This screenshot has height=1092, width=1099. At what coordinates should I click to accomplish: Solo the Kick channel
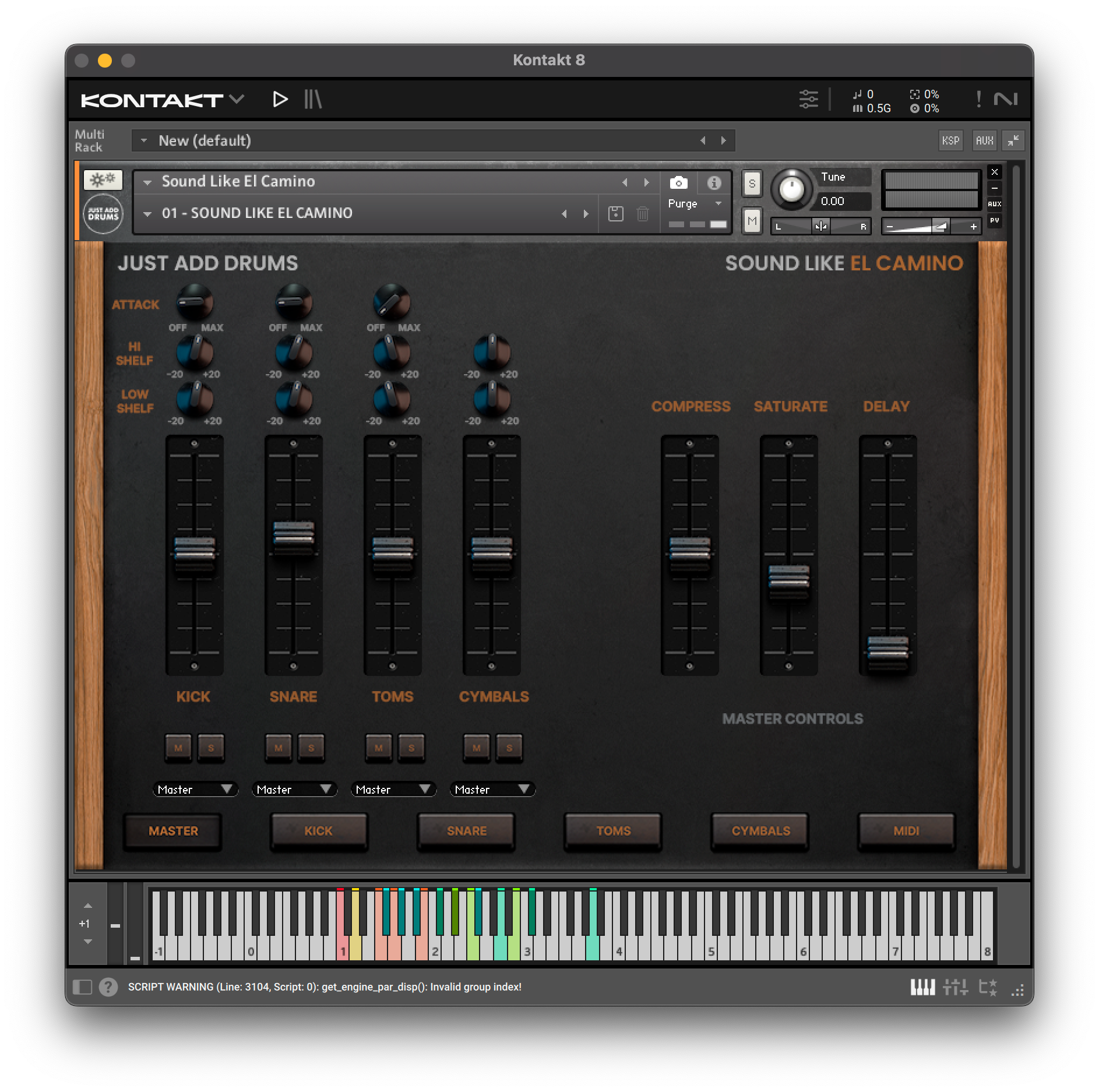point(211,748)
